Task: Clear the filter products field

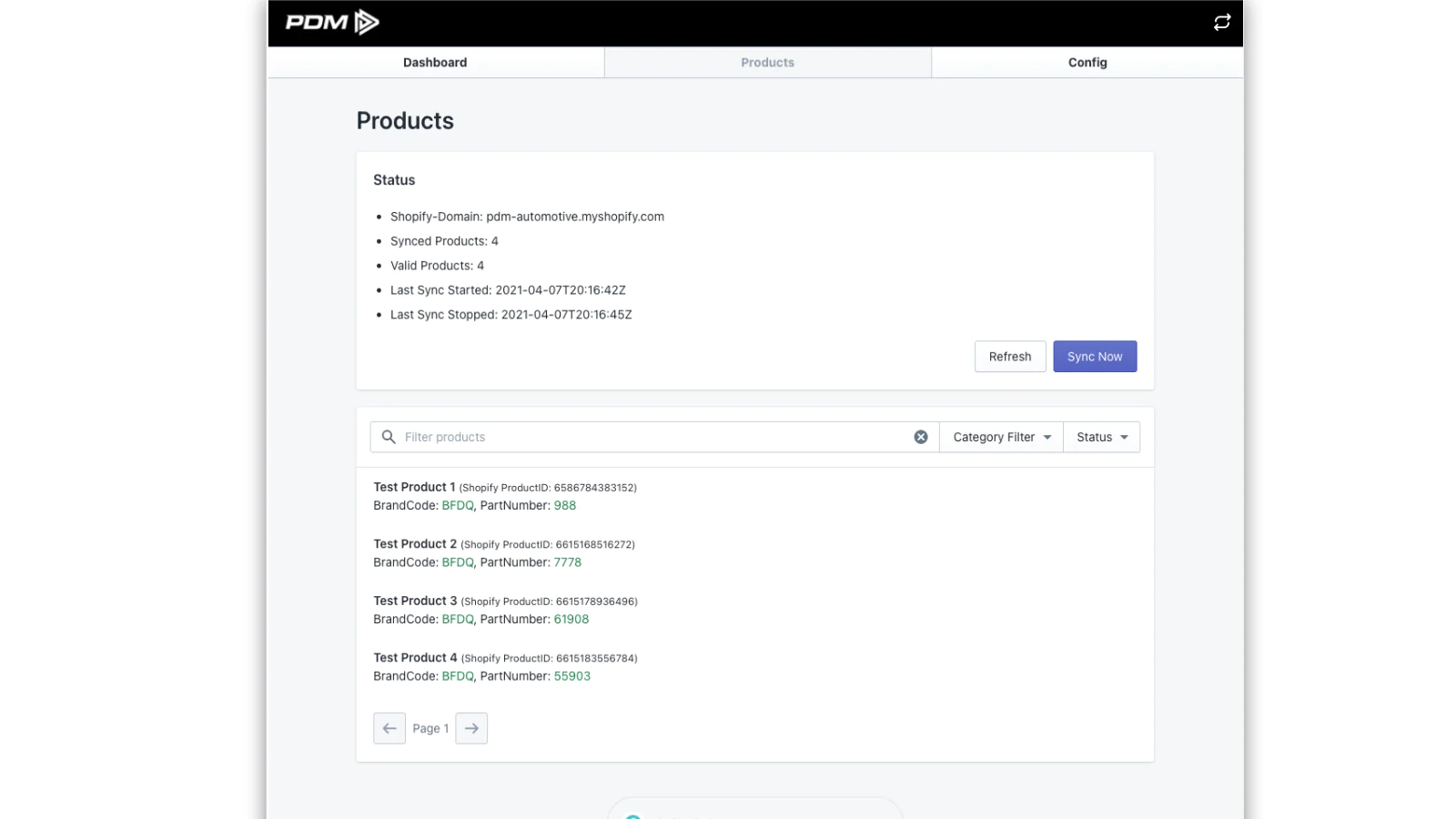Action: pyautogui.click(x=920, y=437)
